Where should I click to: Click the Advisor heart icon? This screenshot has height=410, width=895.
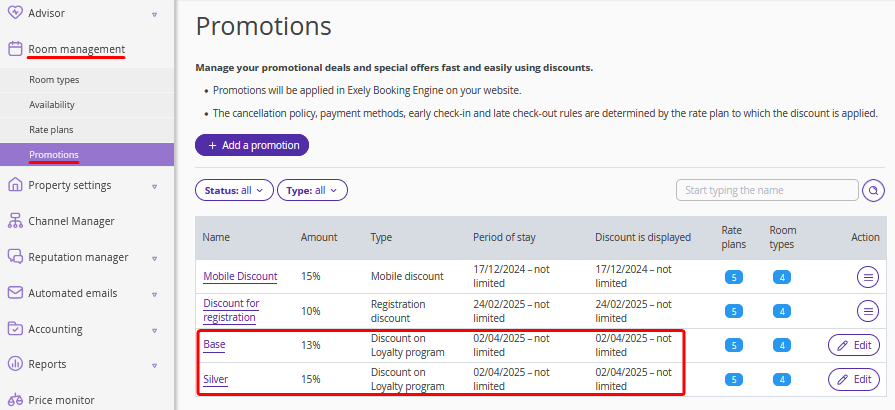click(x=15, y=13)
